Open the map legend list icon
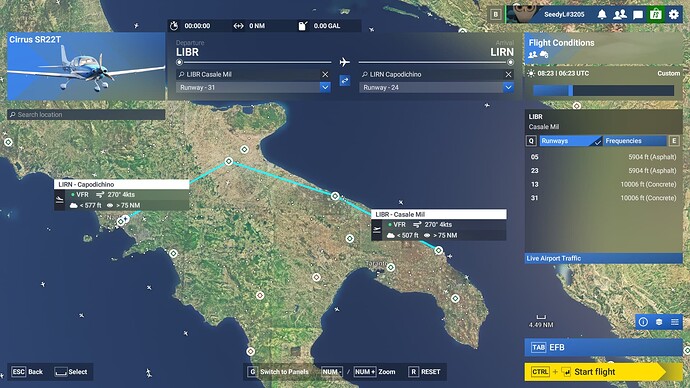Screen dimensions: 690x388 [675, 322]
